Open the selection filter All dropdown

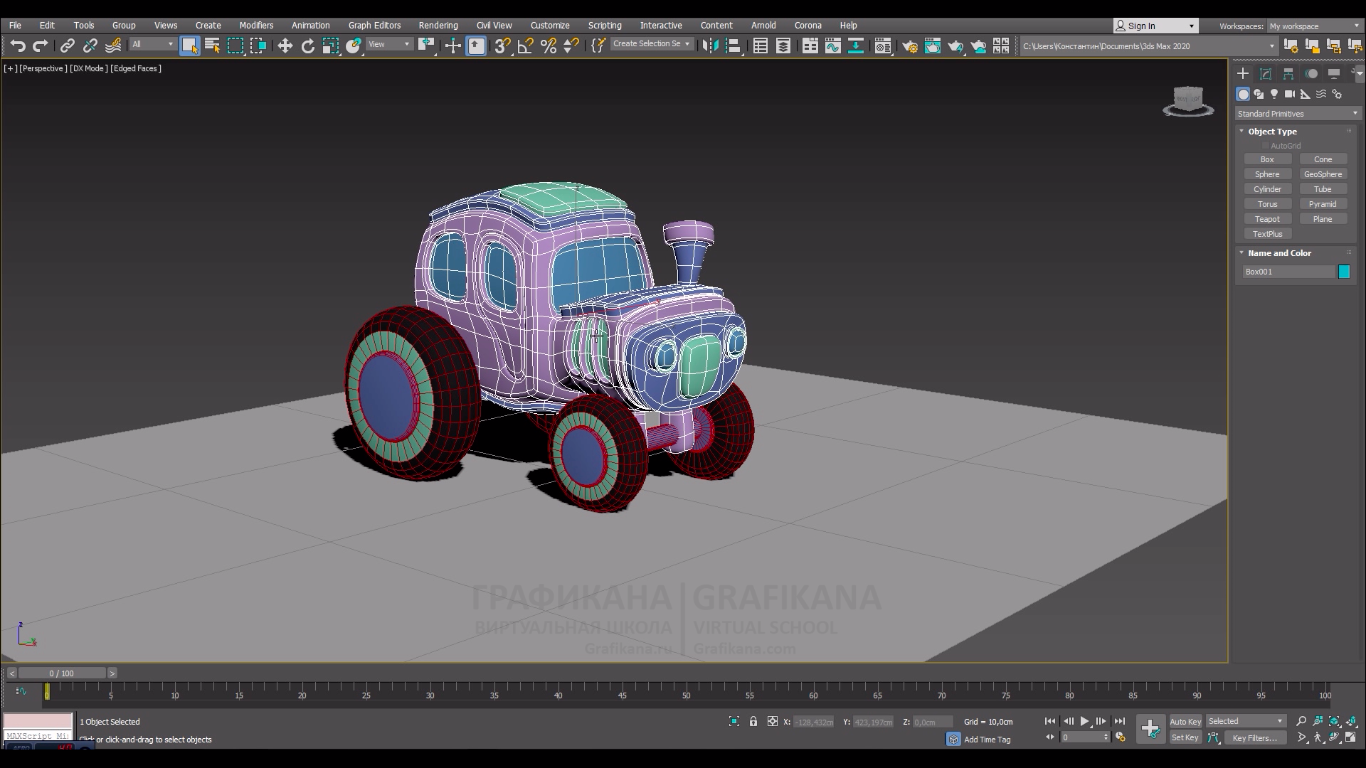click(x=152, y=45)
